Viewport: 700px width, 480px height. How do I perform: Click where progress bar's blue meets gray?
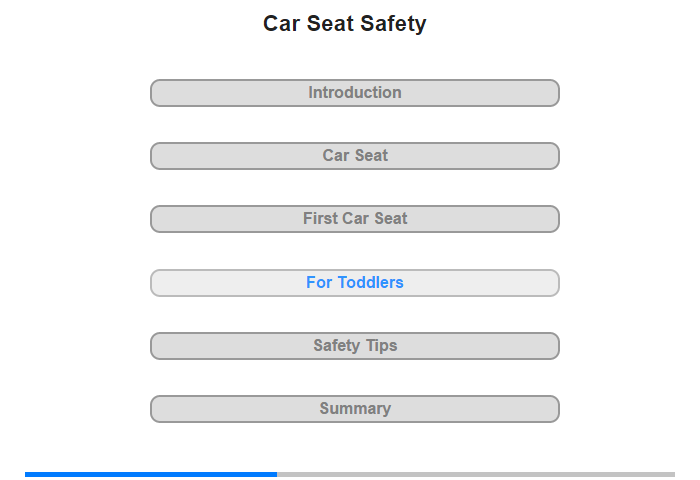tap(277, 474)
